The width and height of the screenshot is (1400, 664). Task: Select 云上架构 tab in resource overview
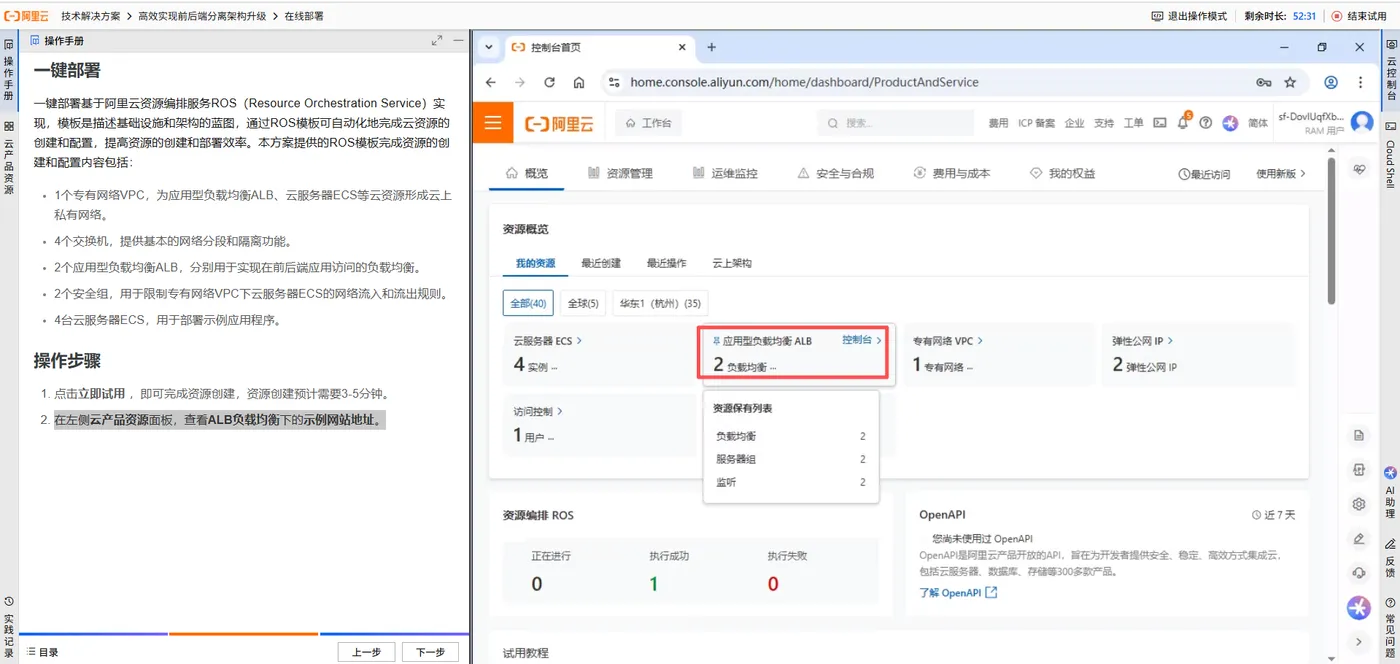732,263
